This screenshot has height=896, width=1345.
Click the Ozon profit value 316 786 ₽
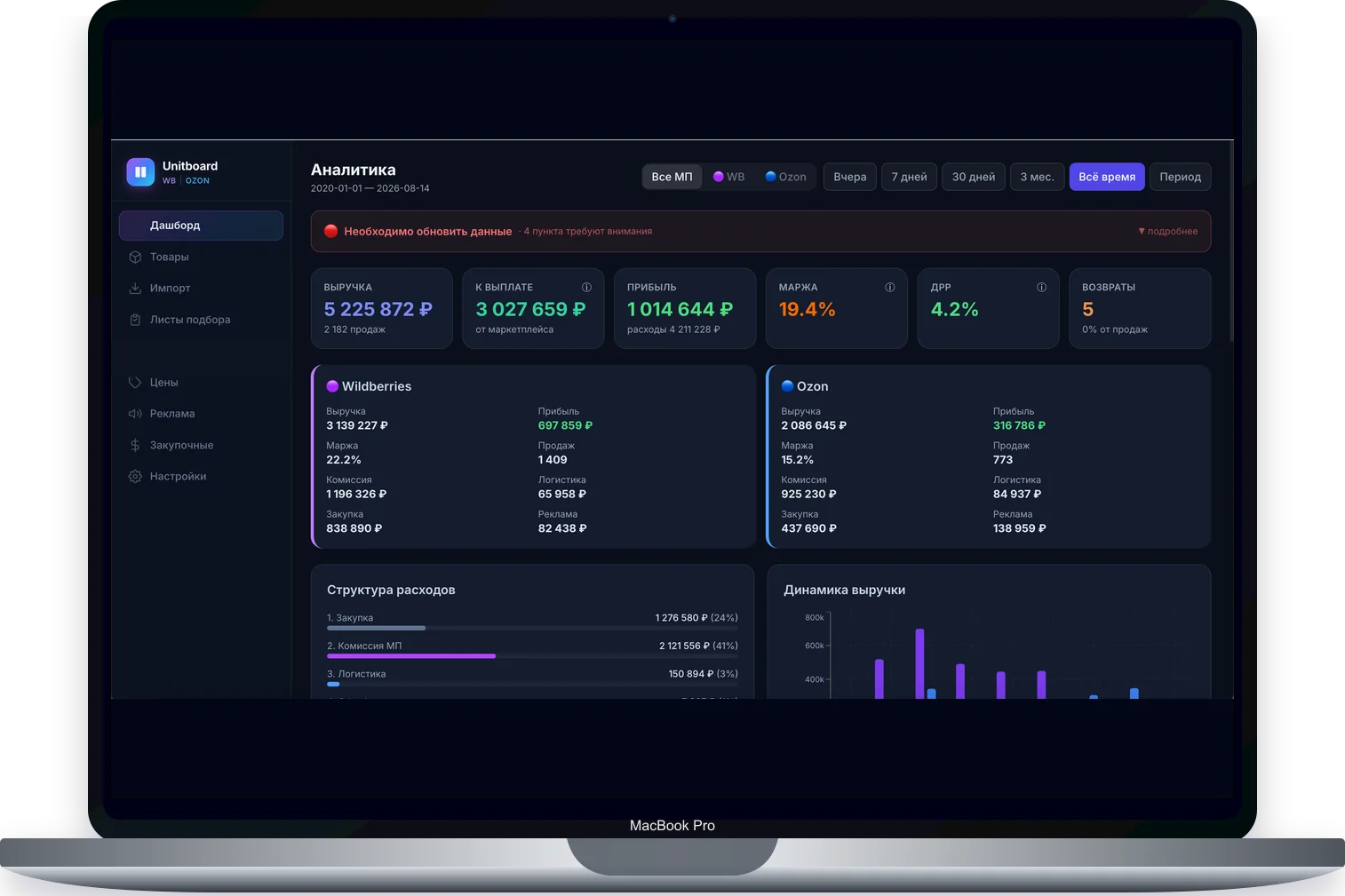click(1019, 425)
